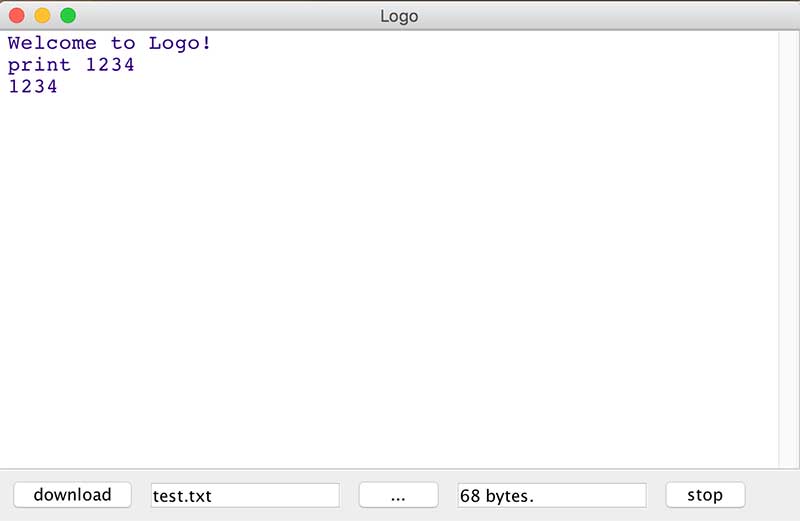Click the "Logo" window title text
This screenshot has height=521, width=800.
(399, 16)
